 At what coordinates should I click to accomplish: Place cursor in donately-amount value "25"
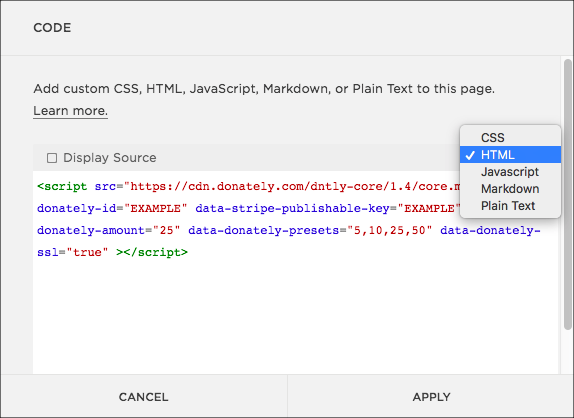click(167, 231)
